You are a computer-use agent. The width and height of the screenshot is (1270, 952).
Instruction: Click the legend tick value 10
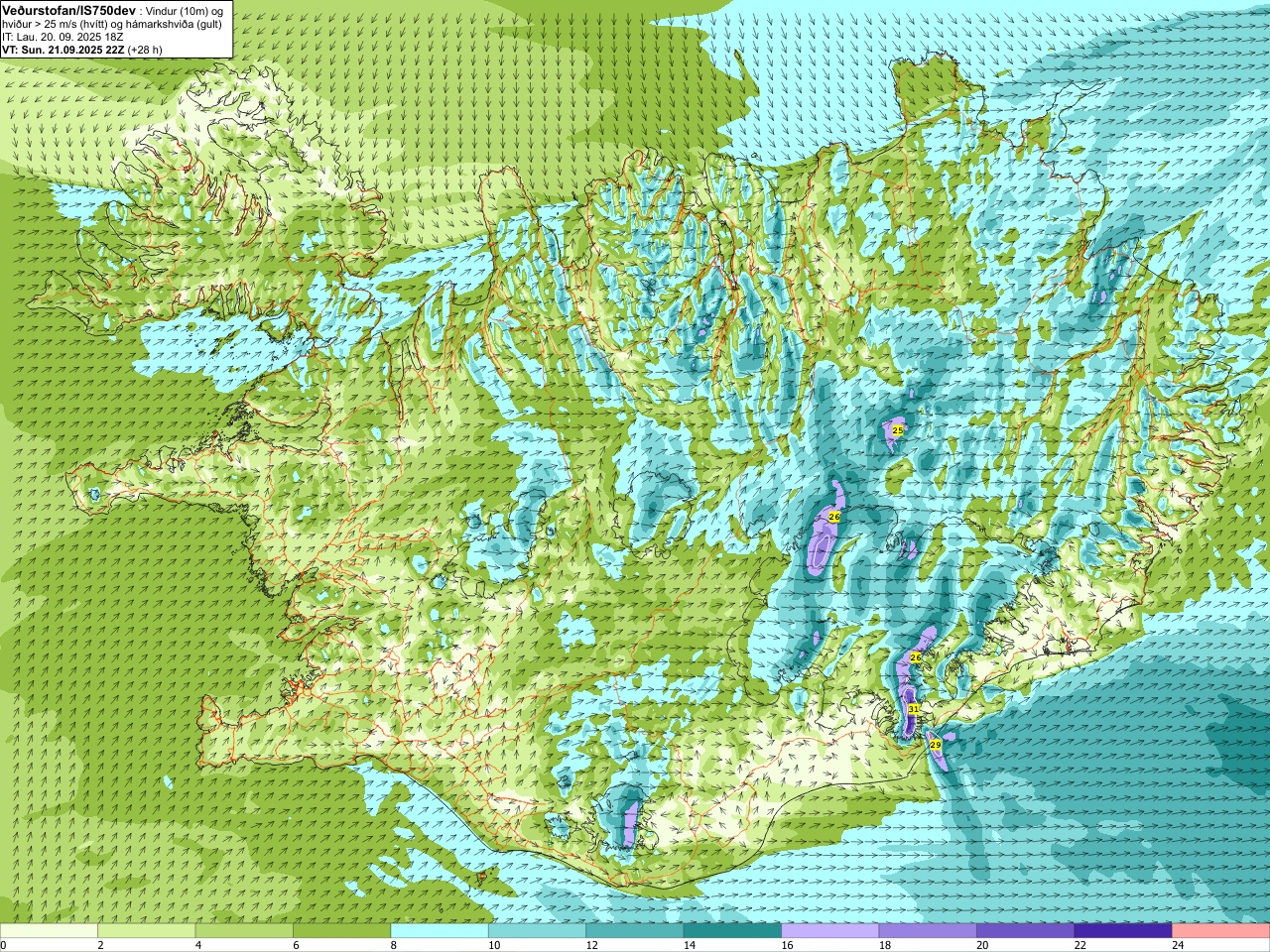tap(494, 945)
